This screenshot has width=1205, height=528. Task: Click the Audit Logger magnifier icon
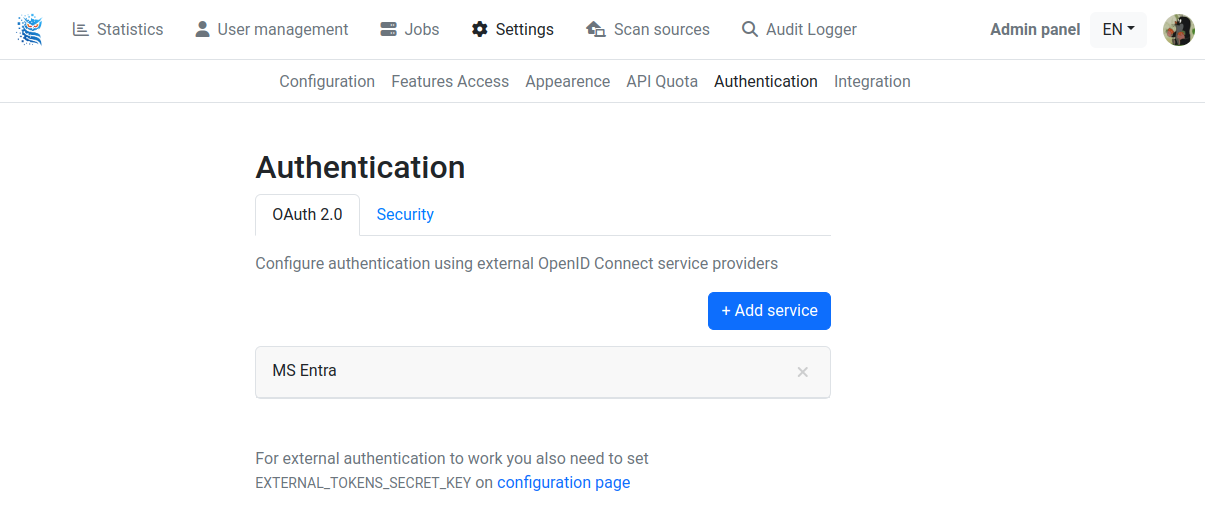point(750,29)
